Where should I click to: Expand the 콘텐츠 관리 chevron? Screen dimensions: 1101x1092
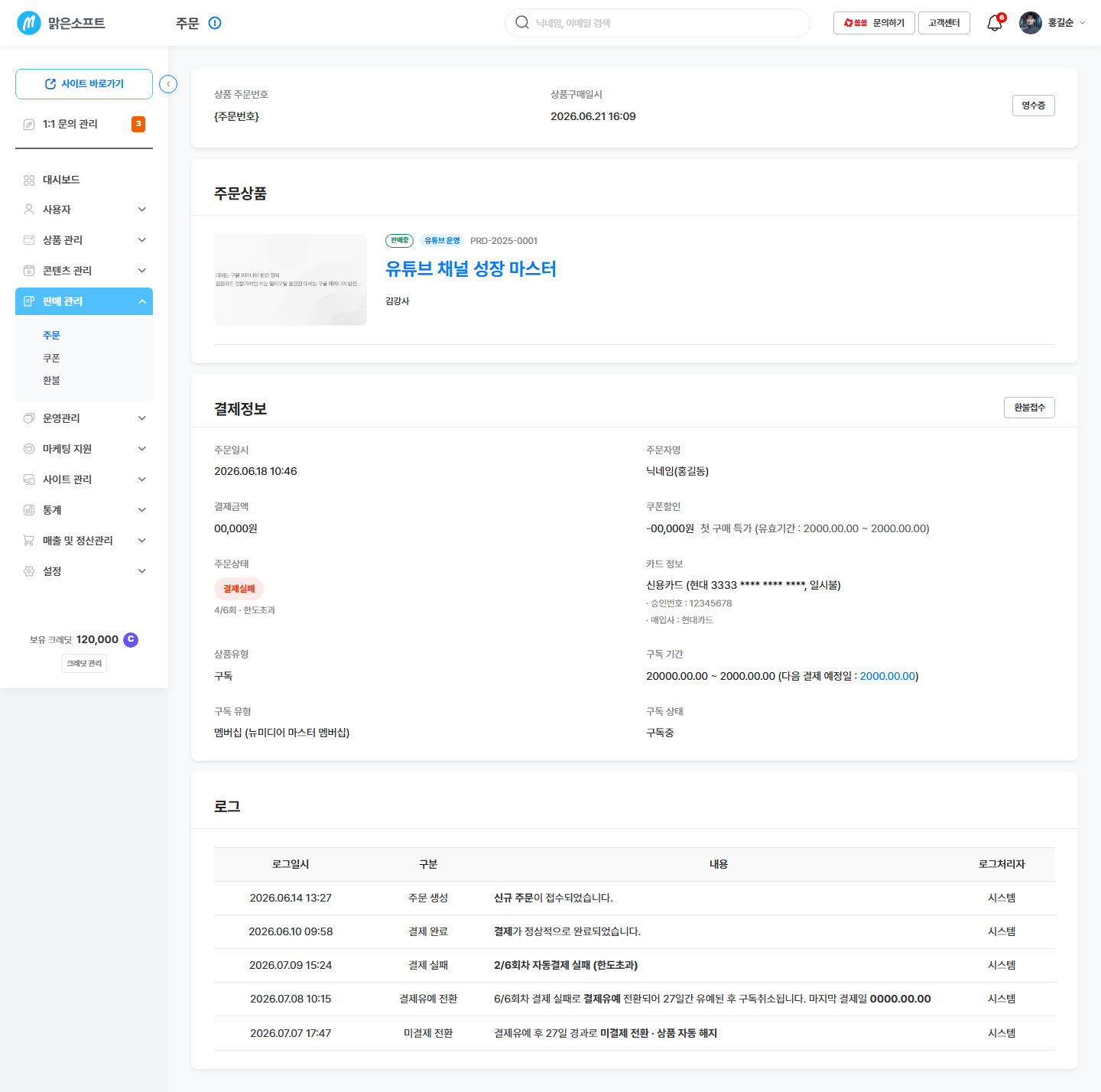[x=142, y=271]
